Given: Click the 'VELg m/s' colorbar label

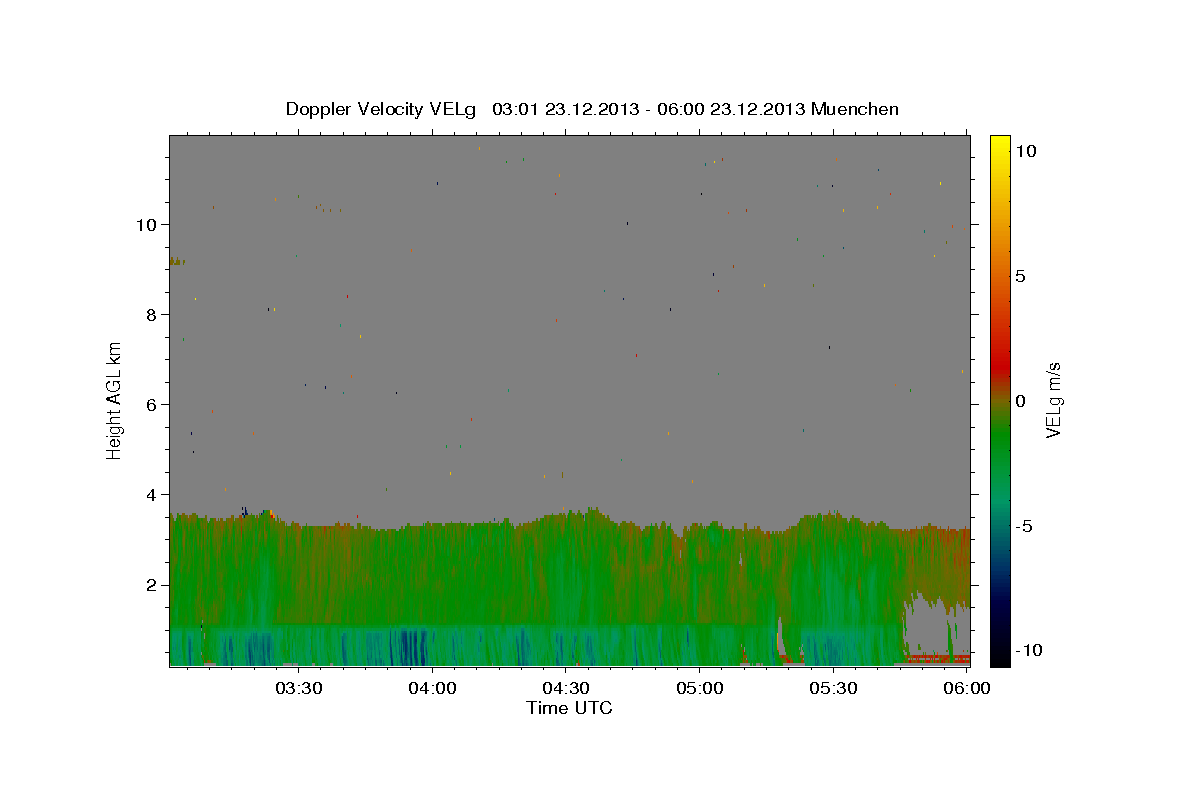Looking at the screenshot, I should (x=1053, y=400).
